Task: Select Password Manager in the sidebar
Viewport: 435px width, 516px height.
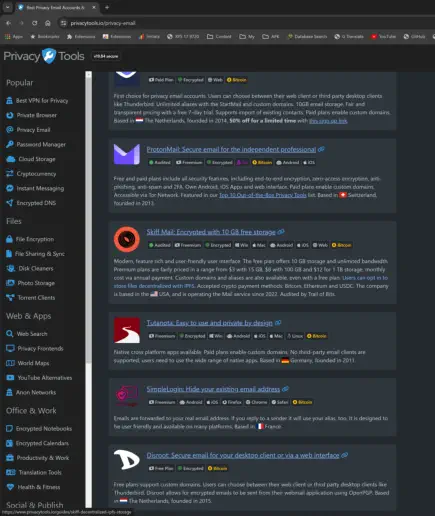Action: (36, 144)
